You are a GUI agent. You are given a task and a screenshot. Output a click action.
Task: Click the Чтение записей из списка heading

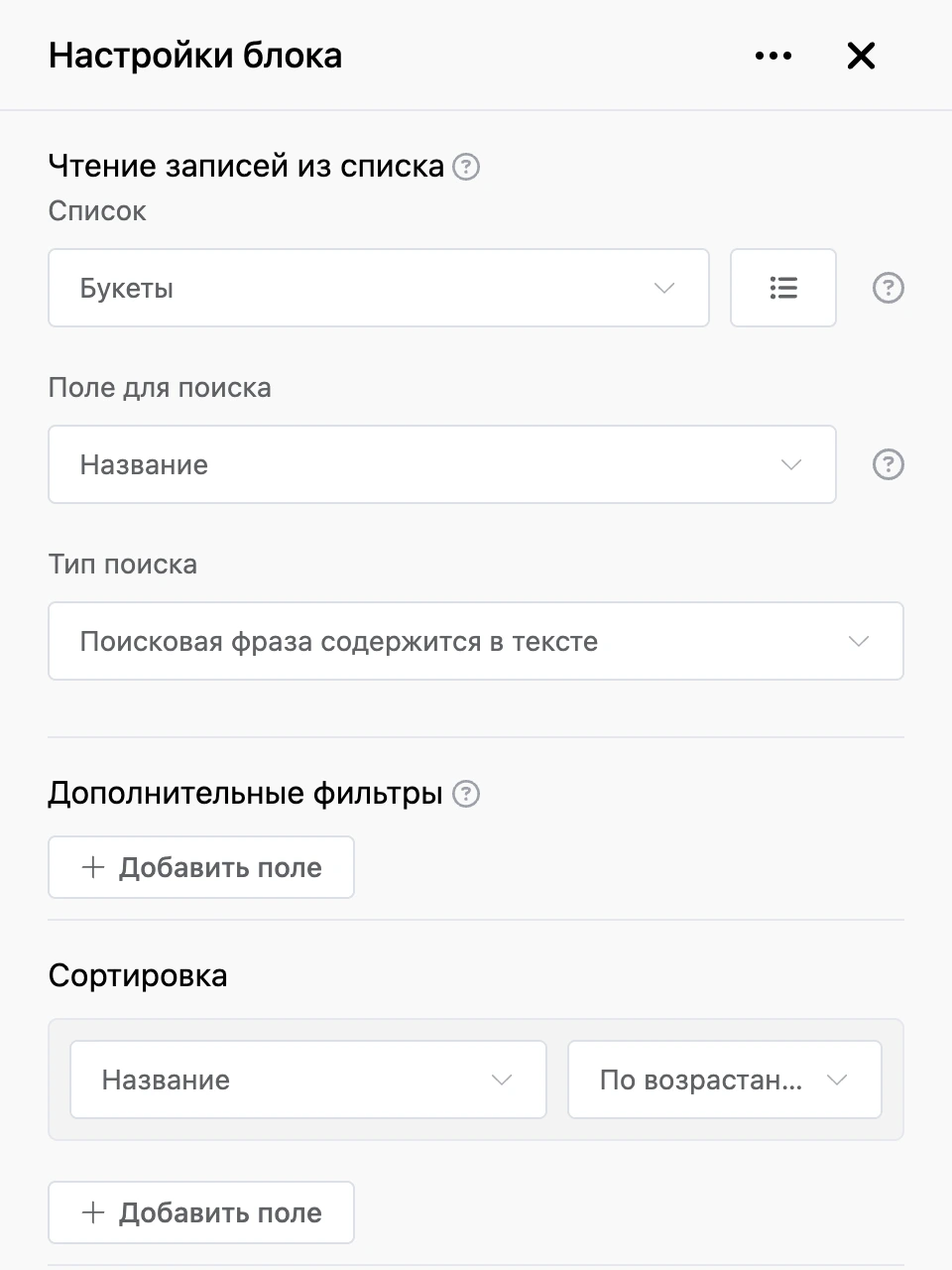pyautogui.click(x=246, y=166)
